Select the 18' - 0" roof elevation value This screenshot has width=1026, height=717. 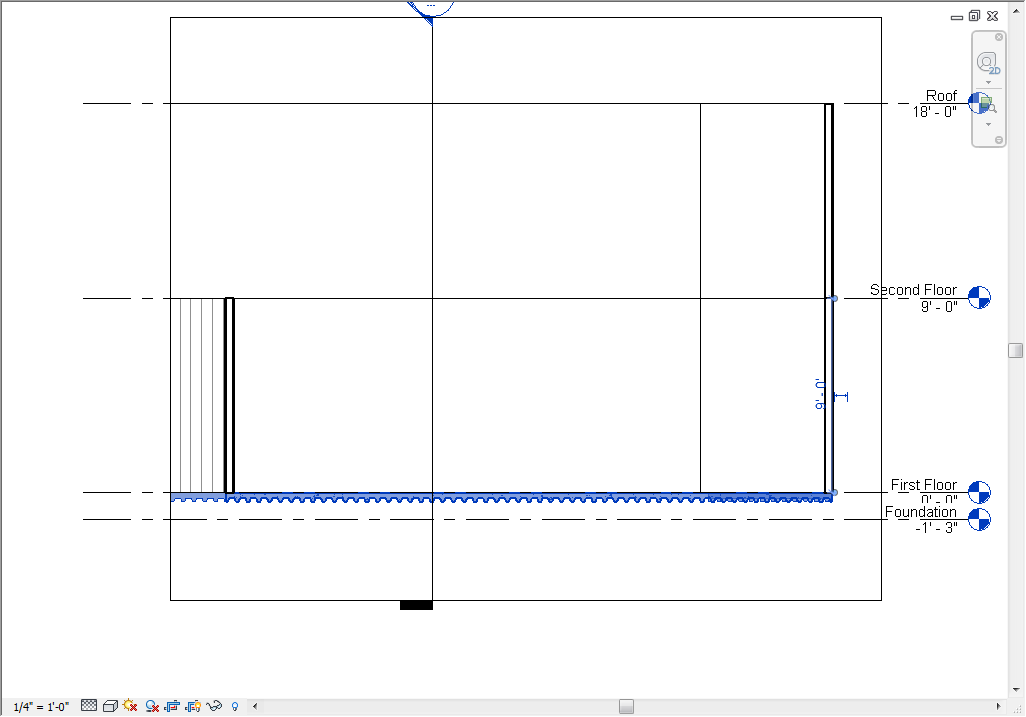tap(934, 112)
